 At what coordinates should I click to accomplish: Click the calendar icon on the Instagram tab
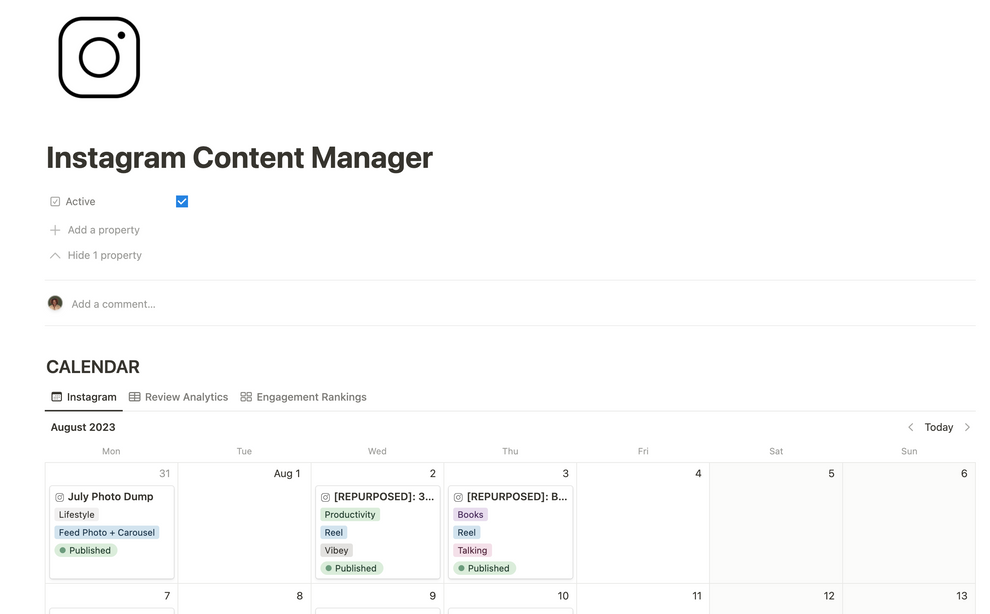(x=58, y=397)
